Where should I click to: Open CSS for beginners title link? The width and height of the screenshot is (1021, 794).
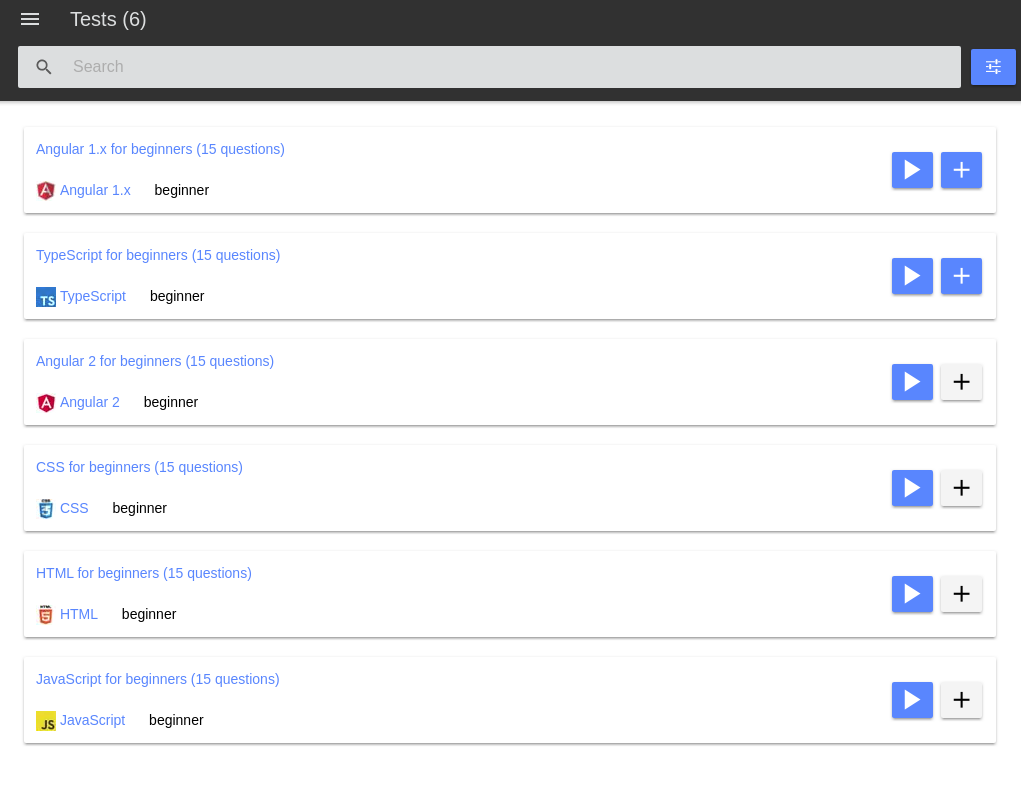click(139, 468)
